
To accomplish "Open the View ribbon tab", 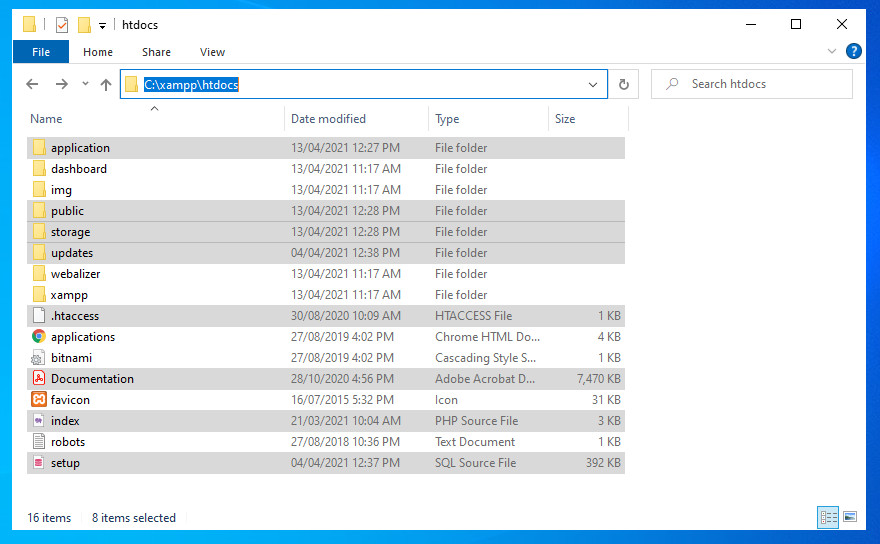I will (212, 52).
